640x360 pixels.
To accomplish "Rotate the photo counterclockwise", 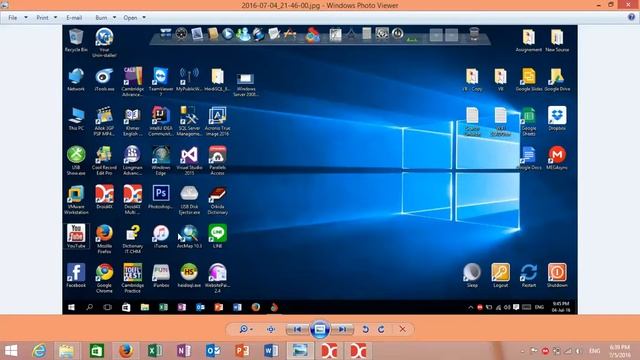I will (365, 329).
